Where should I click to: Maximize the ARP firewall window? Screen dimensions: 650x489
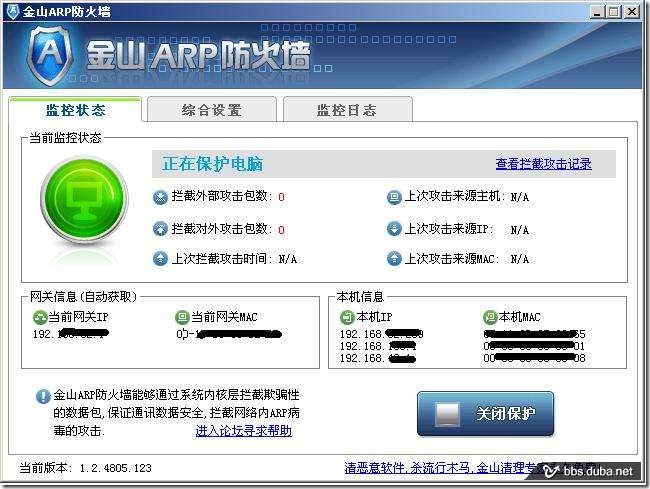click(x=614, y=12)
